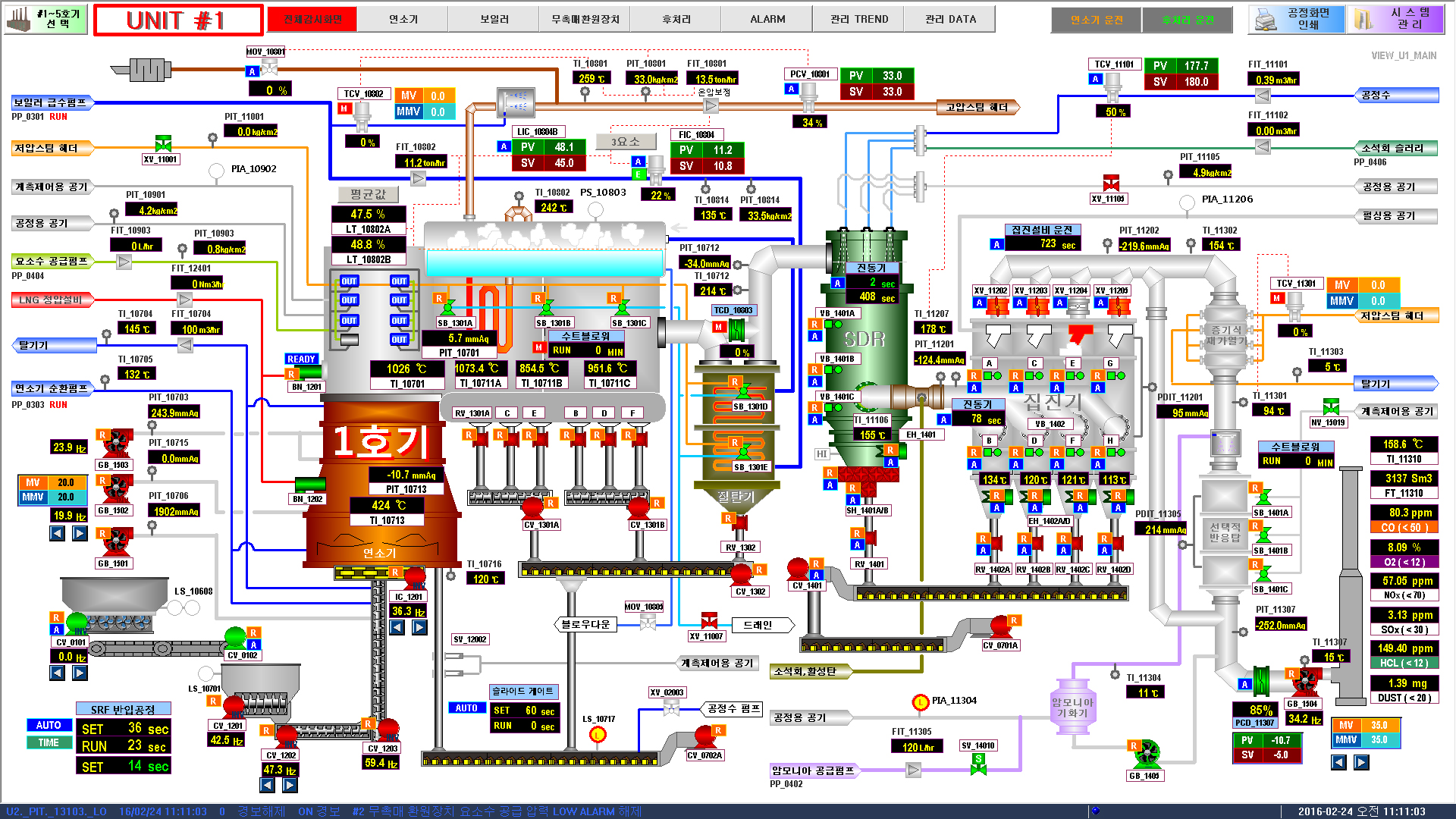Open the 연소기 screen tab
This screenshot has height=819, width=1456.
403,19
